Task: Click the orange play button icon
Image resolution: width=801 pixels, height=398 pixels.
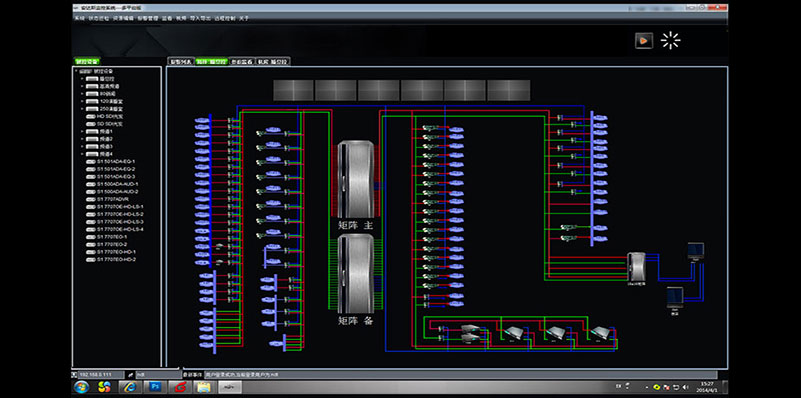Action: [x=644, y=41]
